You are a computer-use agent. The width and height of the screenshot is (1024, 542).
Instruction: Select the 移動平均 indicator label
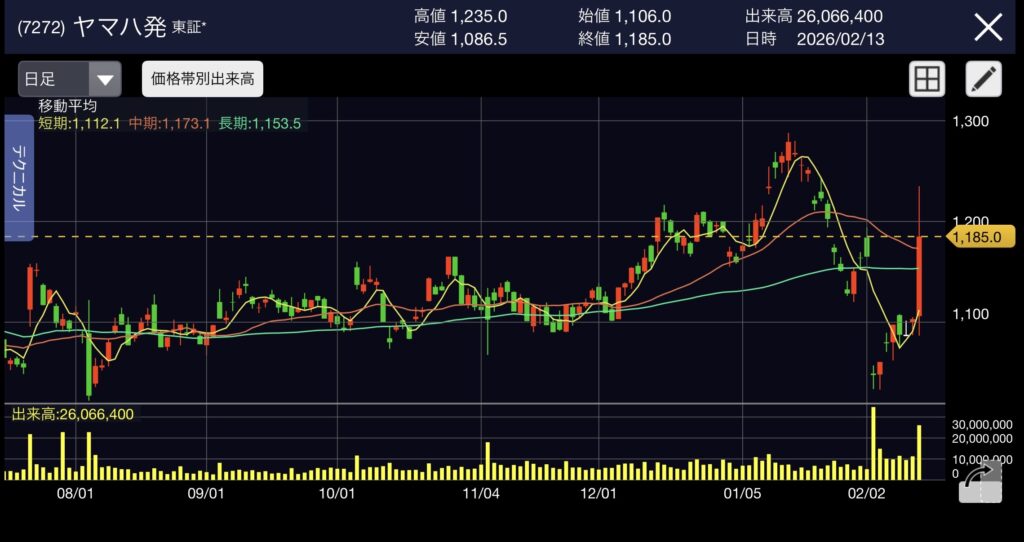(x=67, y=106)
